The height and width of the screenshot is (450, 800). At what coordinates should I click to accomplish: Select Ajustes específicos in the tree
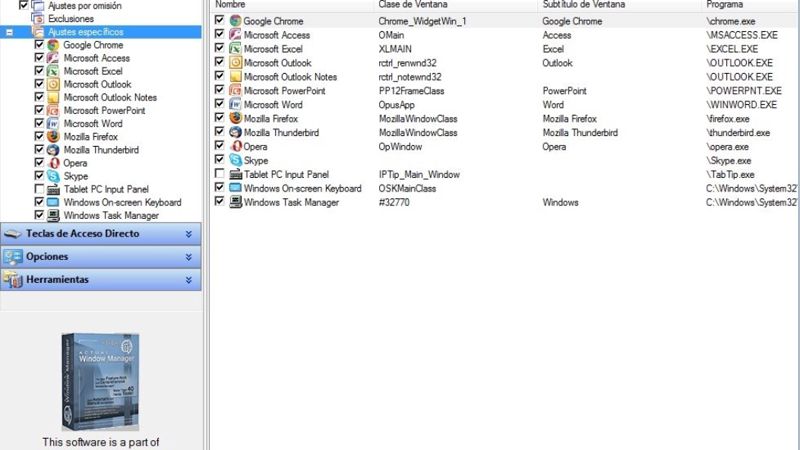coord(86,32)
